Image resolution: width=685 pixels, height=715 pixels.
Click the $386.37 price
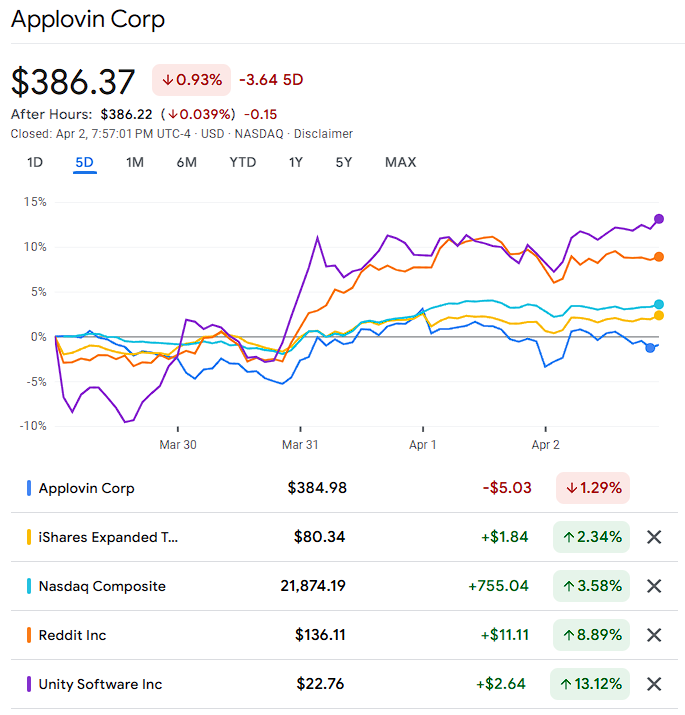click(73, 82)
